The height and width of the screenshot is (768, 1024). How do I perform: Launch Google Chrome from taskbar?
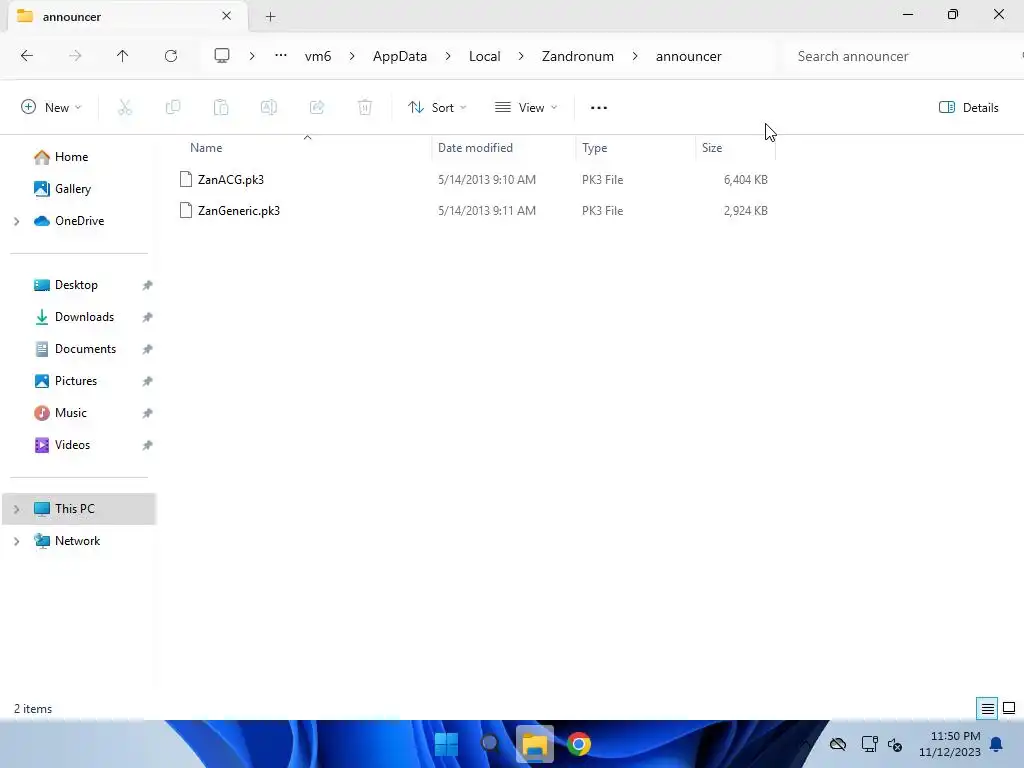coord(579,744)
